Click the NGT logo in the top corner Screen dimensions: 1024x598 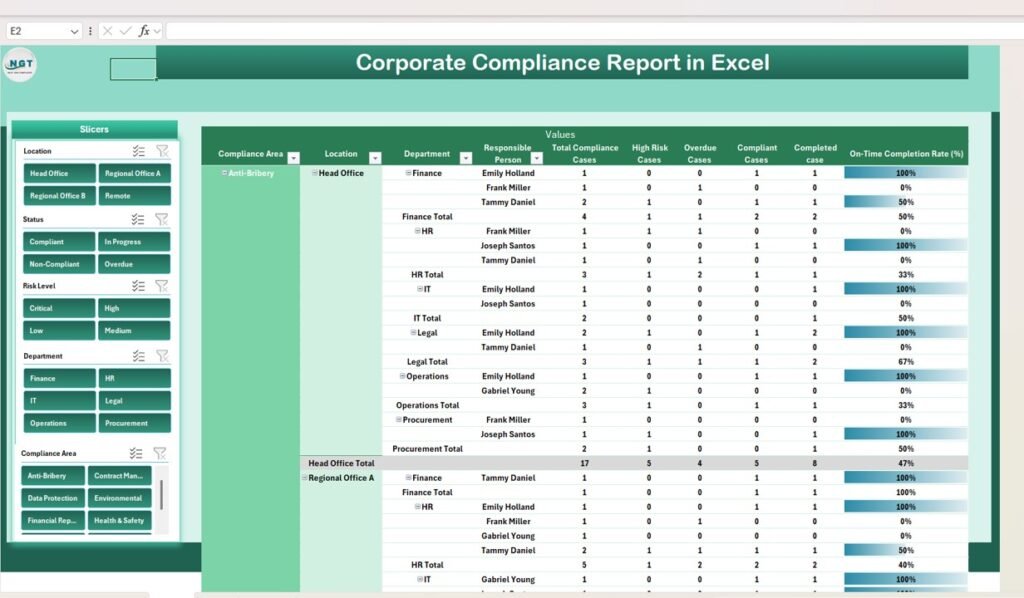(20, 64)
